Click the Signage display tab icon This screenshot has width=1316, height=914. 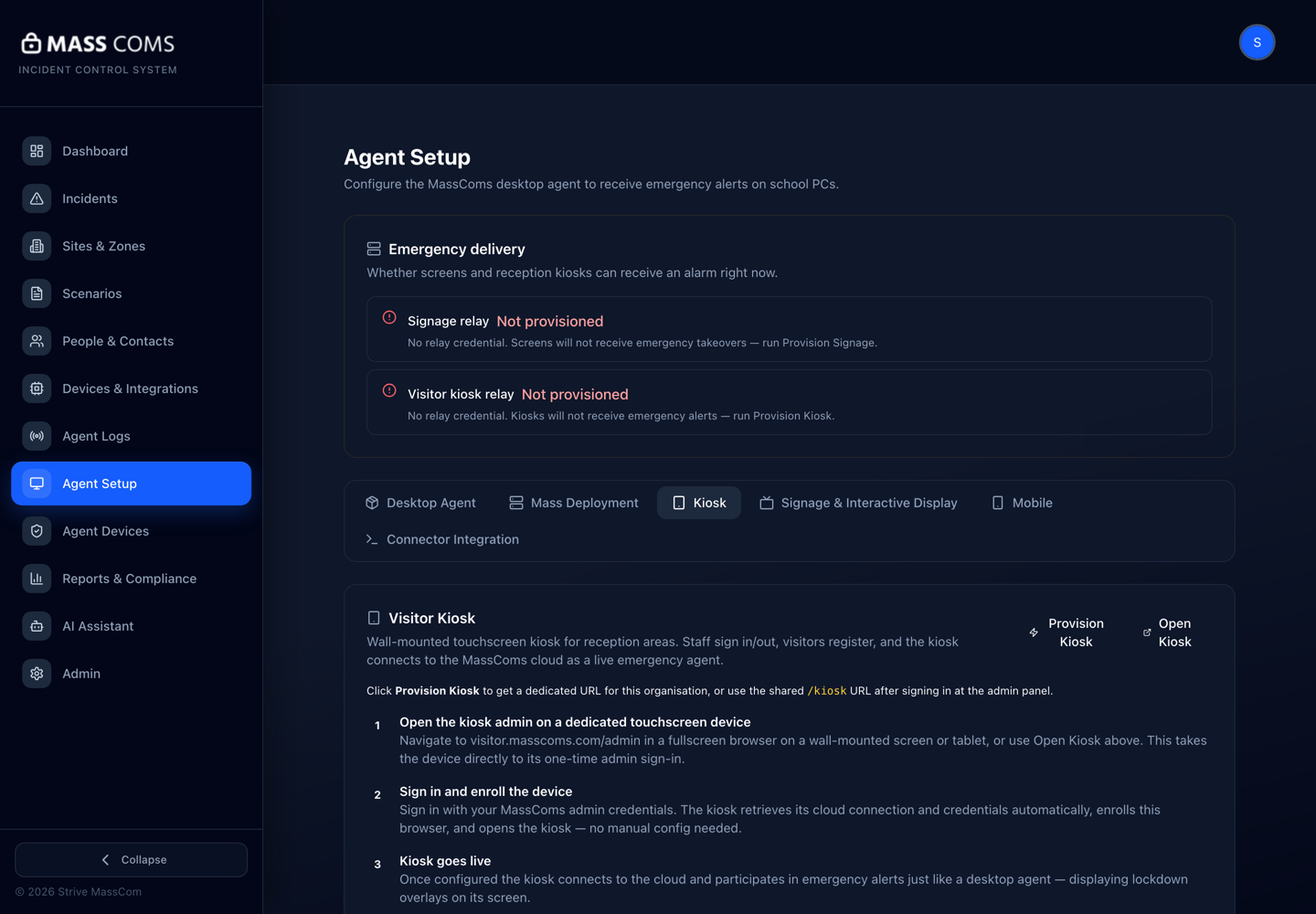(x=767, y=503)
